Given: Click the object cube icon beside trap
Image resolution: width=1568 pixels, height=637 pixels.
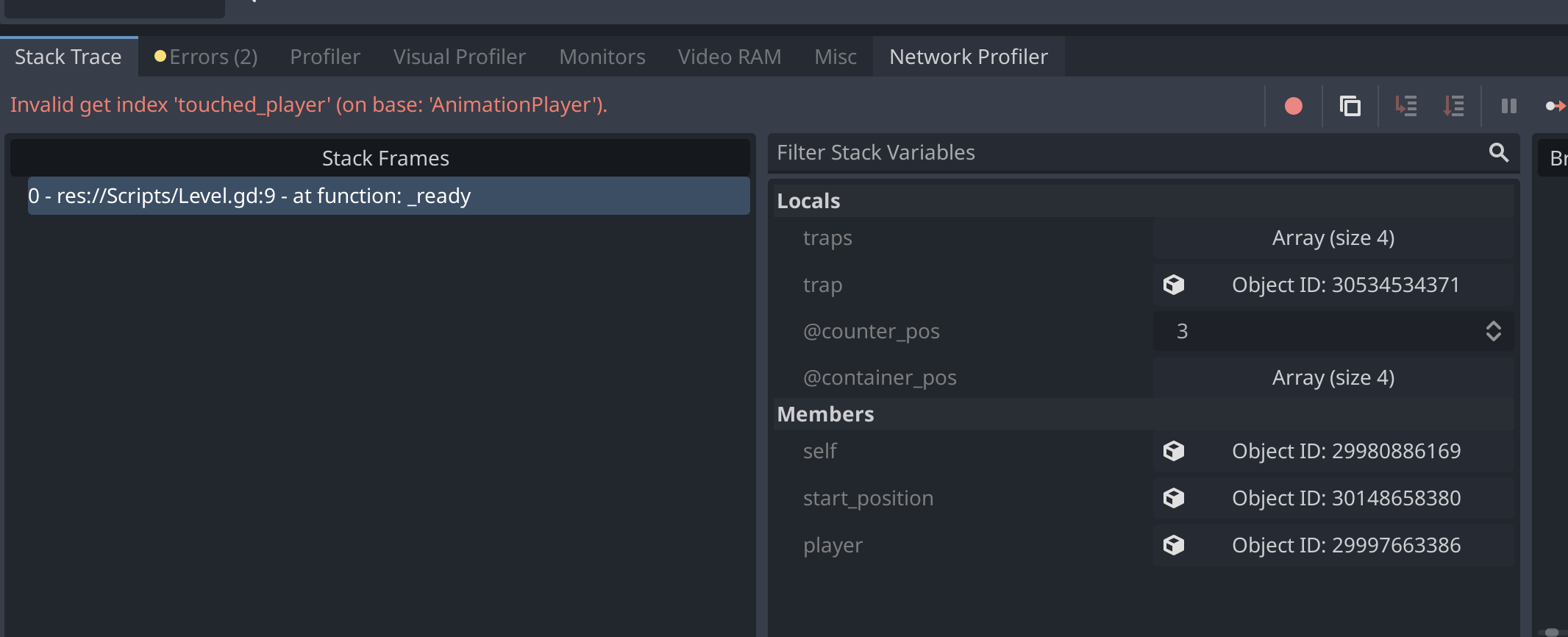Looking at the screenshot, I should tap(1174, 285).
